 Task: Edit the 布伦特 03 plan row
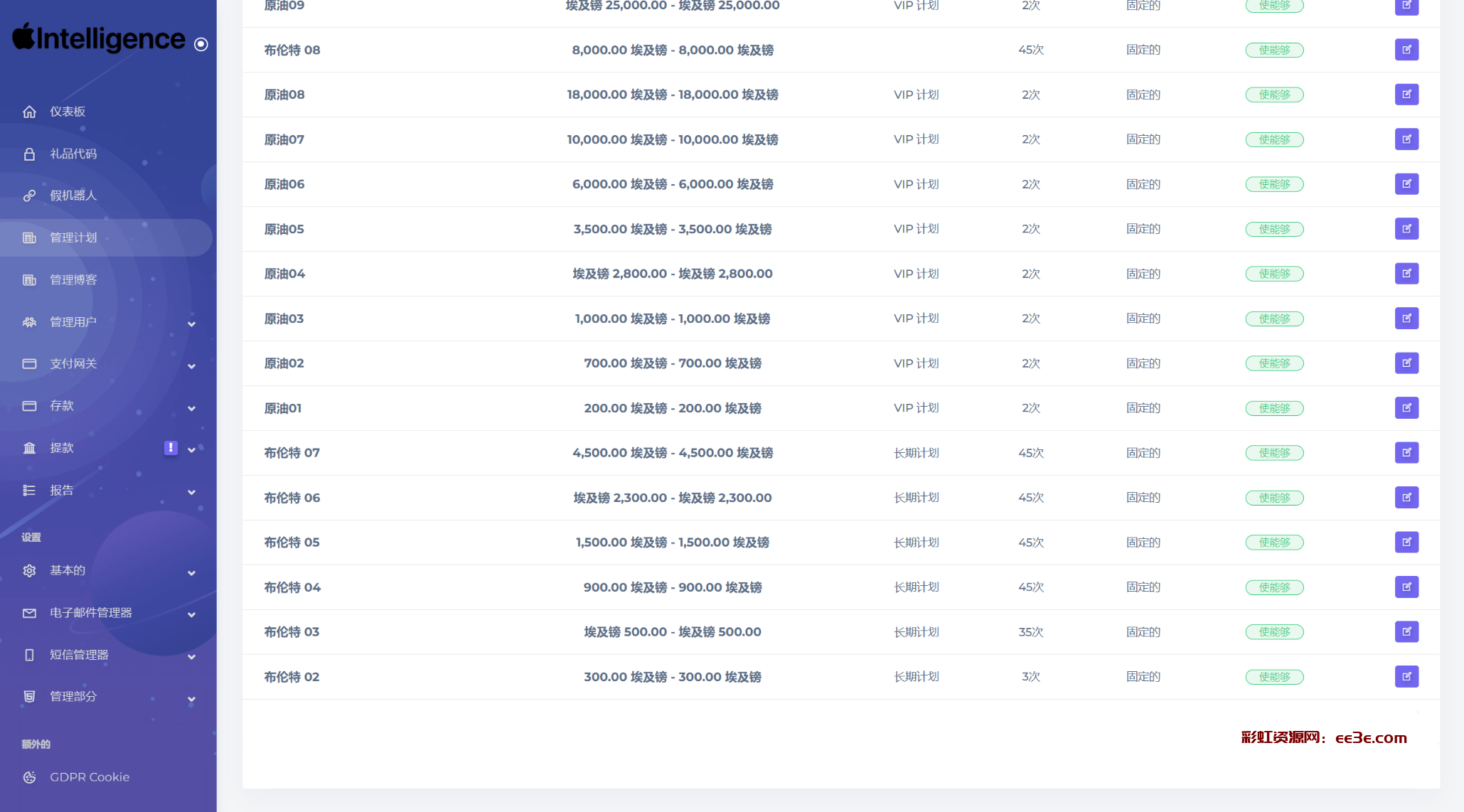[1406, 632]
